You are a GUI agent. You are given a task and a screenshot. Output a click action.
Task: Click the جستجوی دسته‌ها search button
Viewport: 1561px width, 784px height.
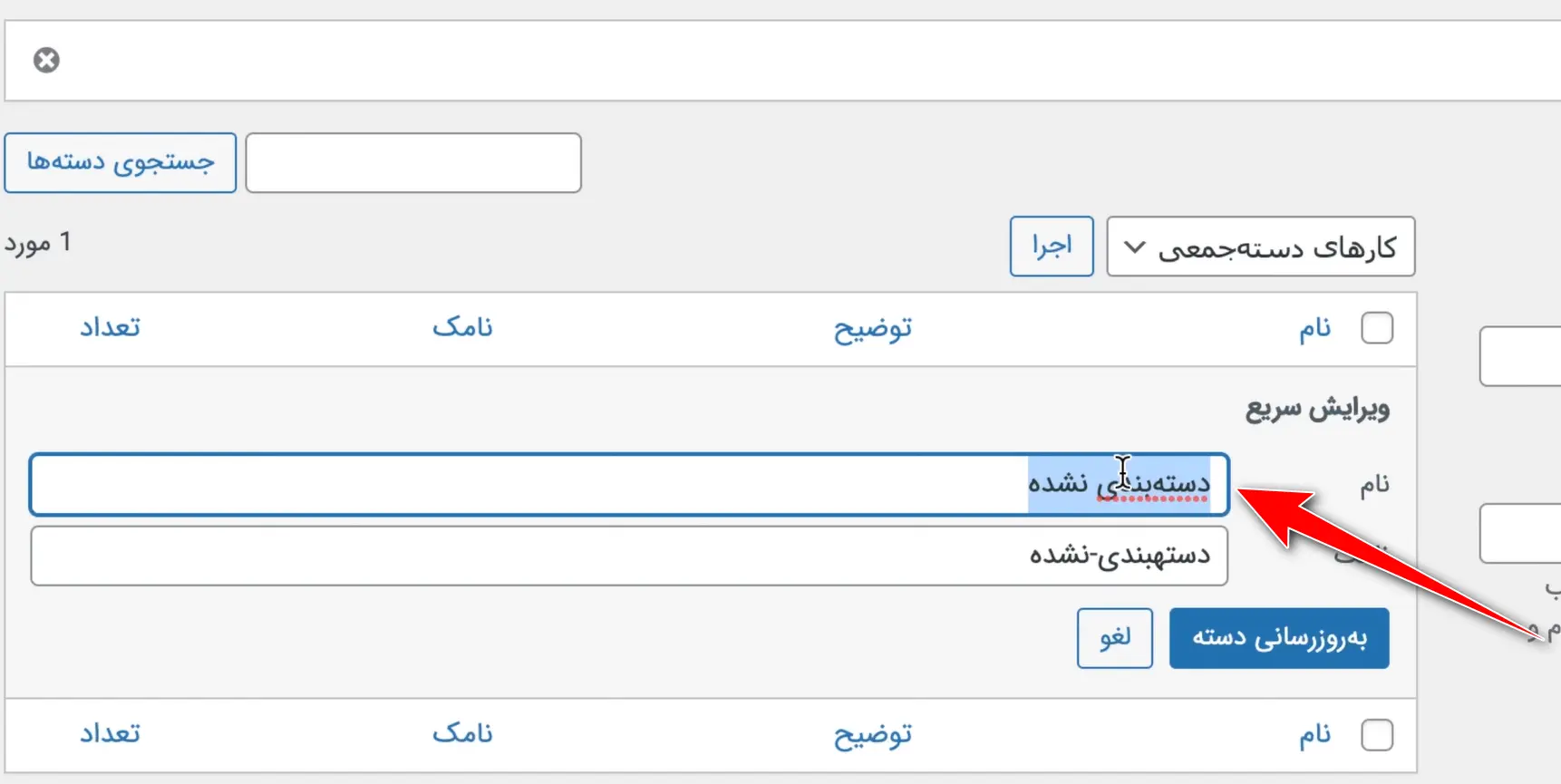[x=120, y=162]
